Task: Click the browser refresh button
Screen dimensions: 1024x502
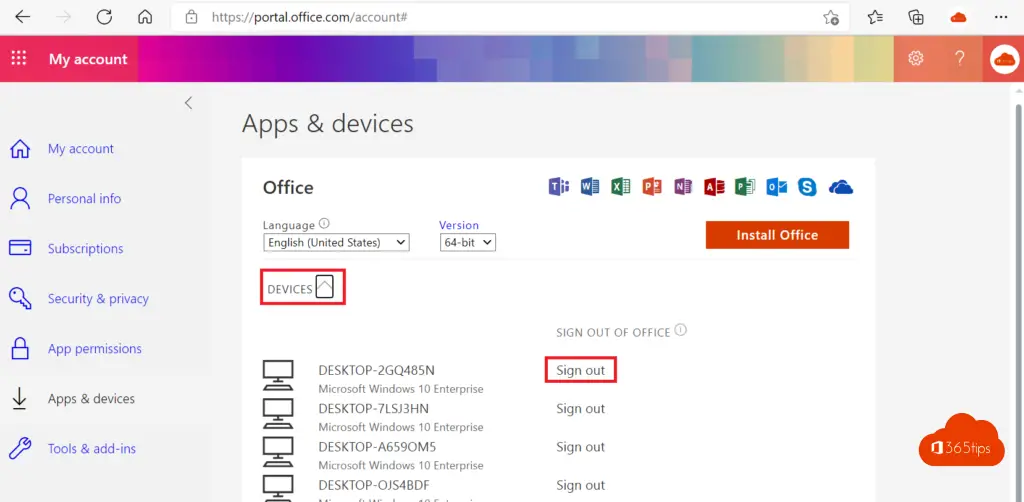Action: tap(104, 17)
